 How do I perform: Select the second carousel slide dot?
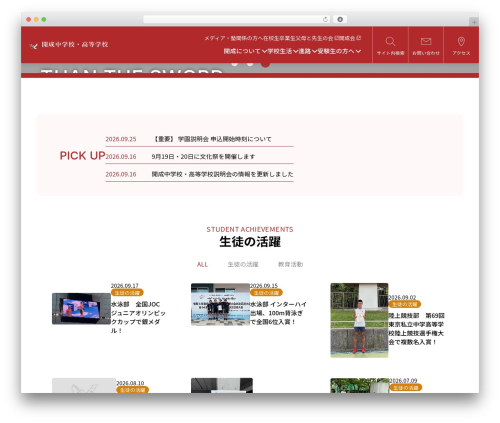[250, 63]
